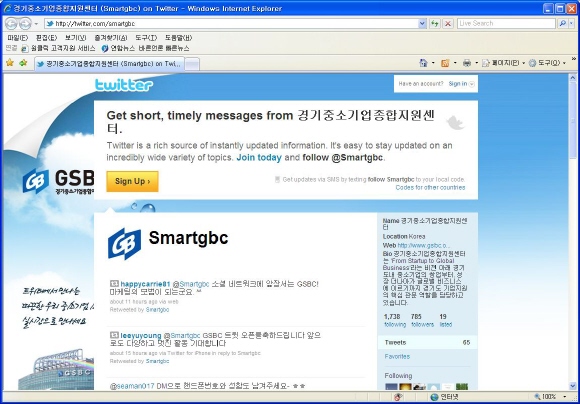Screen dimensions: 580x404
Task: Click the 19 listed count
Action: pos(446,320)
